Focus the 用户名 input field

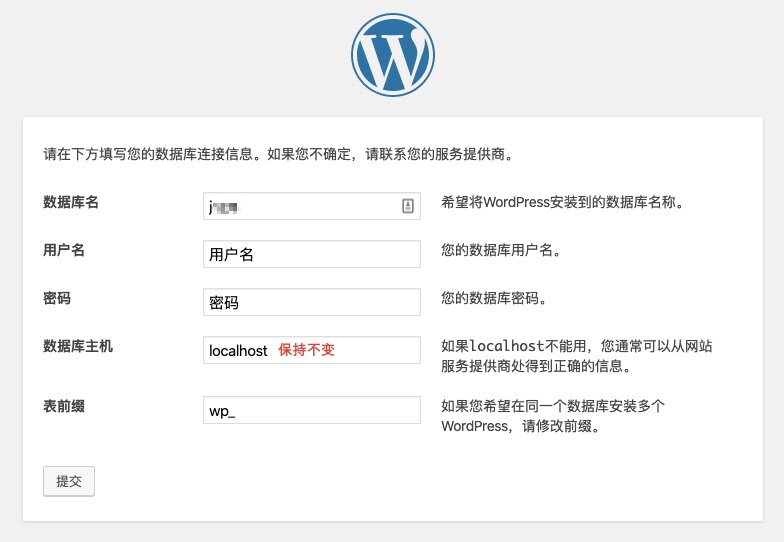click(312, 254)
